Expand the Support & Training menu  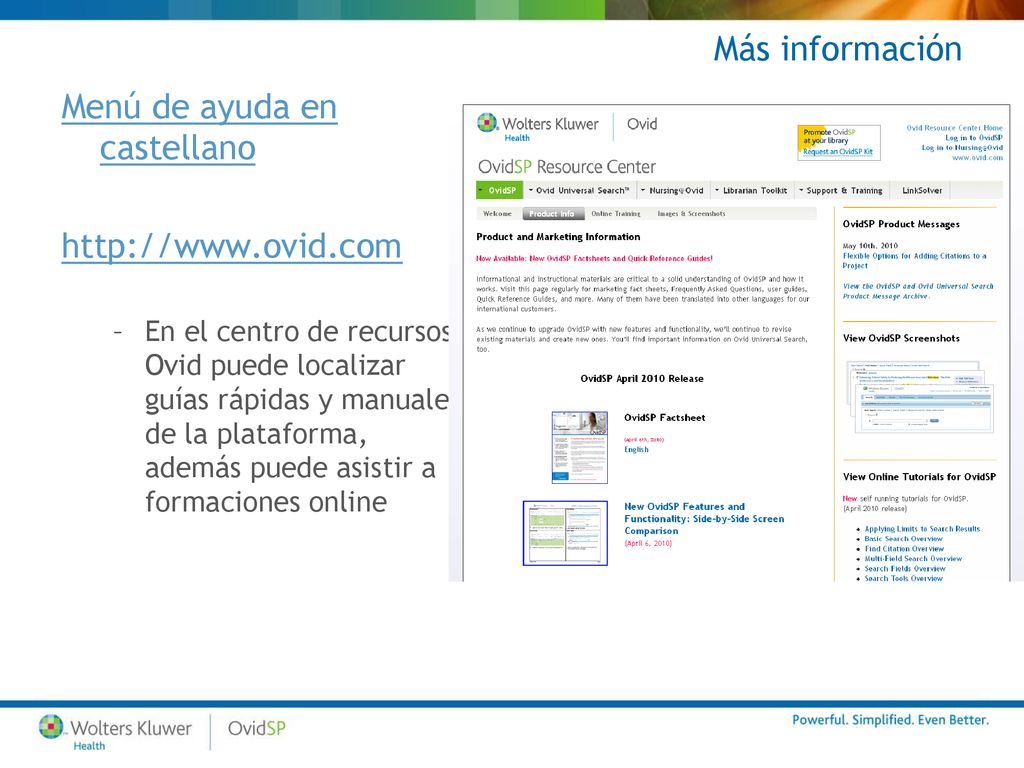tap(840, 190)
